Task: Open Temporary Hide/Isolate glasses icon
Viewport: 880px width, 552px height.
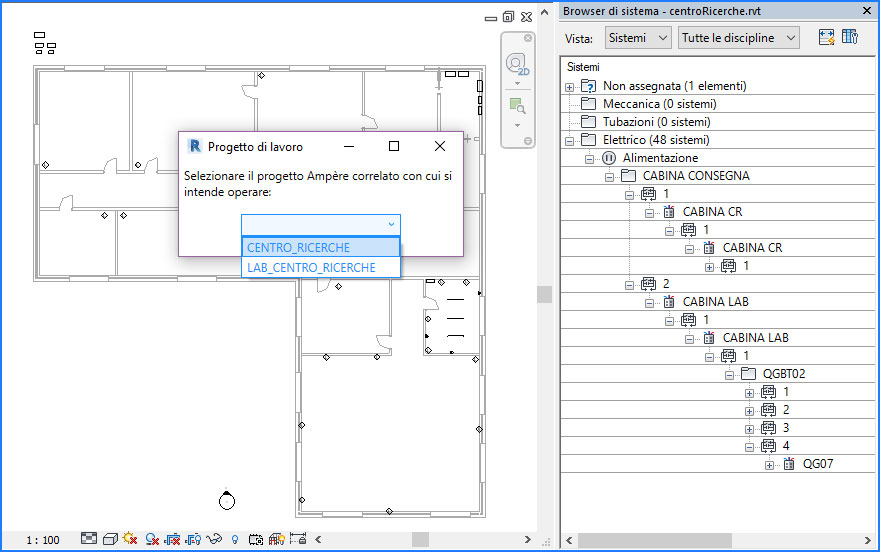Action: [214, 539]
